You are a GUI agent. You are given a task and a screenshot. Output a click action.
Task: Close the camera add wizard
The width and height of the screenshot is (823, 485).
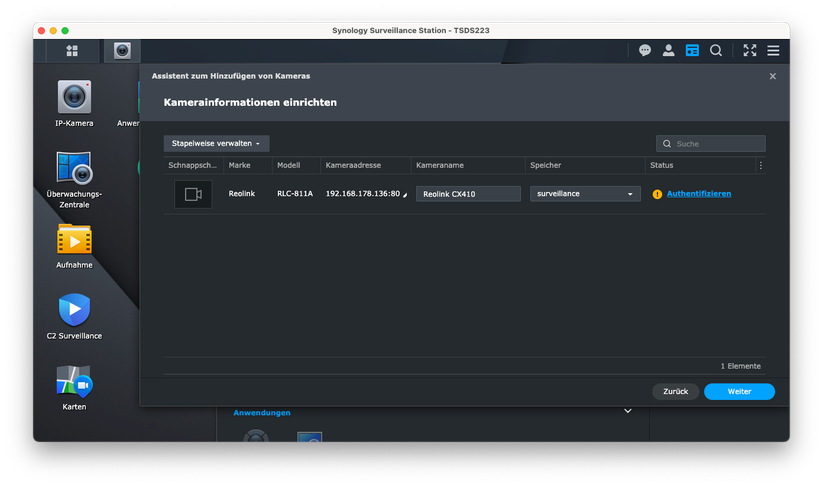773,76
